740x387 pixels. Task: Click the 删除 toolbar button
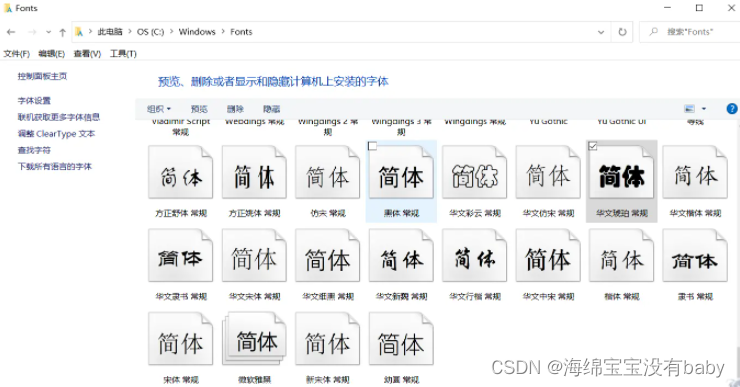click(x=235, y=109)
